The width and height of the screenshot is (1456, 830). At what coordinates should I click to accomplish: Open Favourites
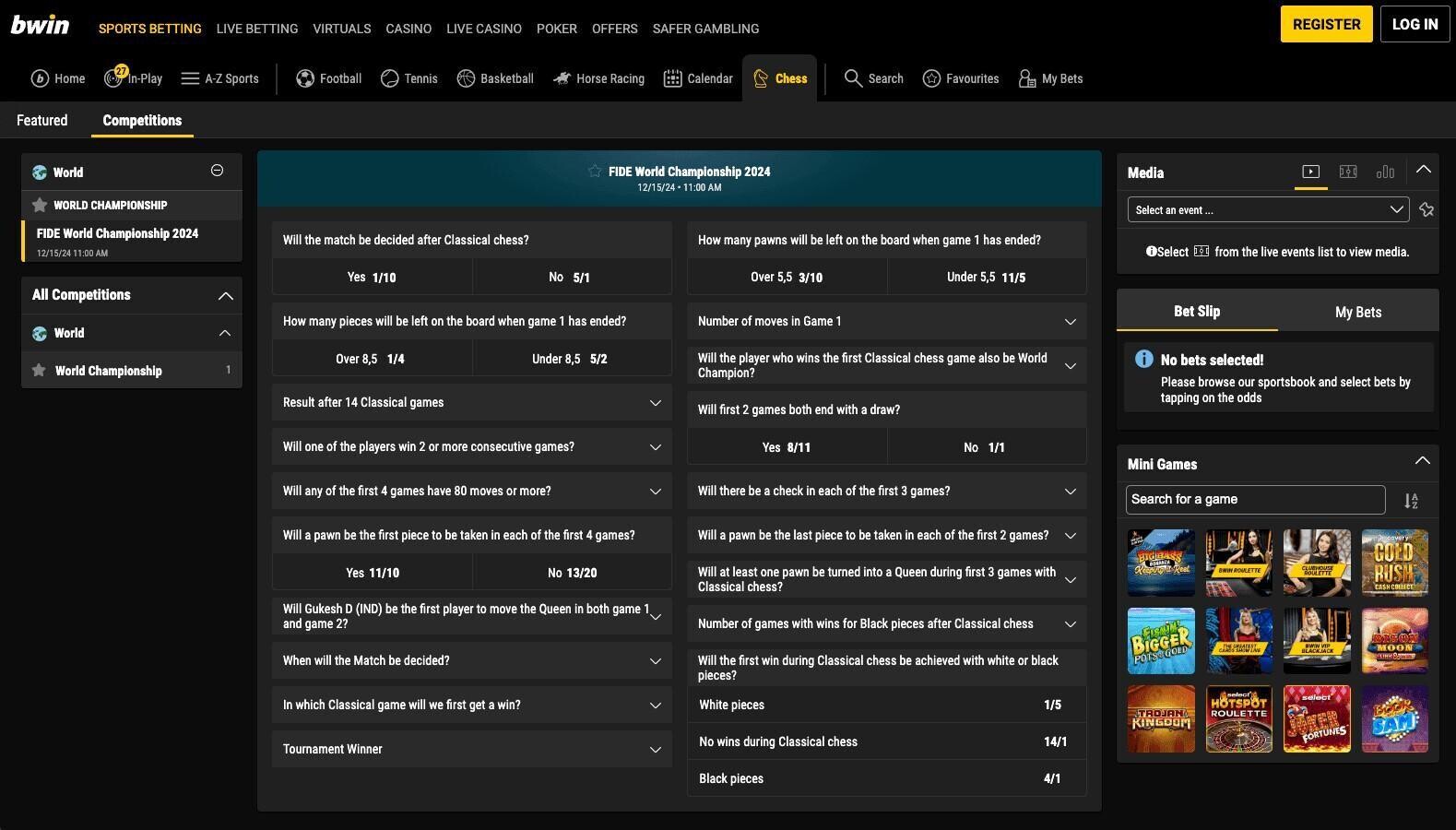(961, 78)
